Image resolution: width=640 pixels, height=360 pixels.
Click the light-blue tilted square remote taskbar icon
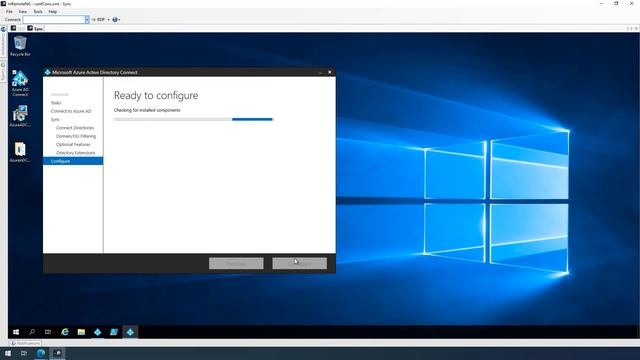point(114,332)
